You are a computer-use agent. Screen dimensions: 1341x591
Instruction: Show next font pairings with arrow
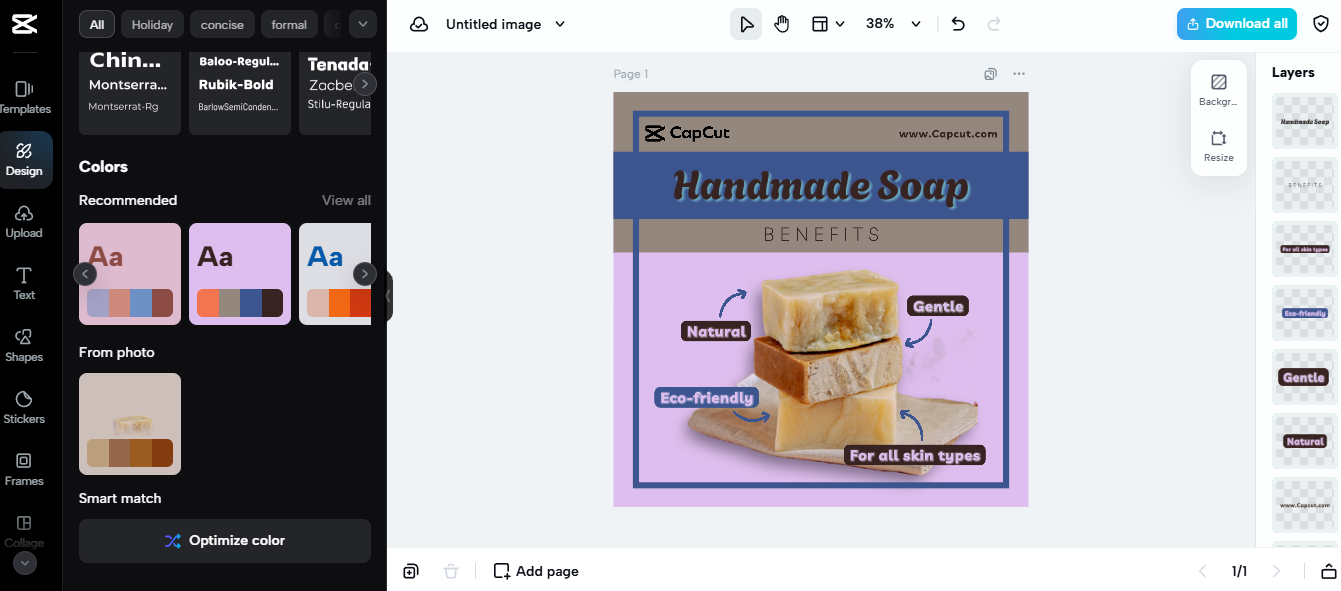365,84
